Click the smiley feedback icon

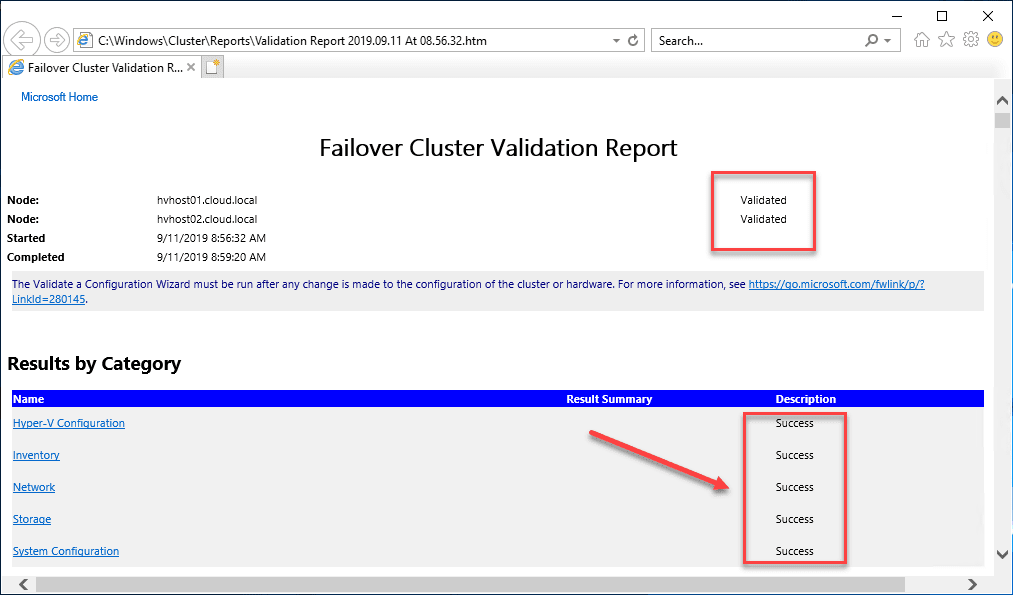[x=994, y=39]
